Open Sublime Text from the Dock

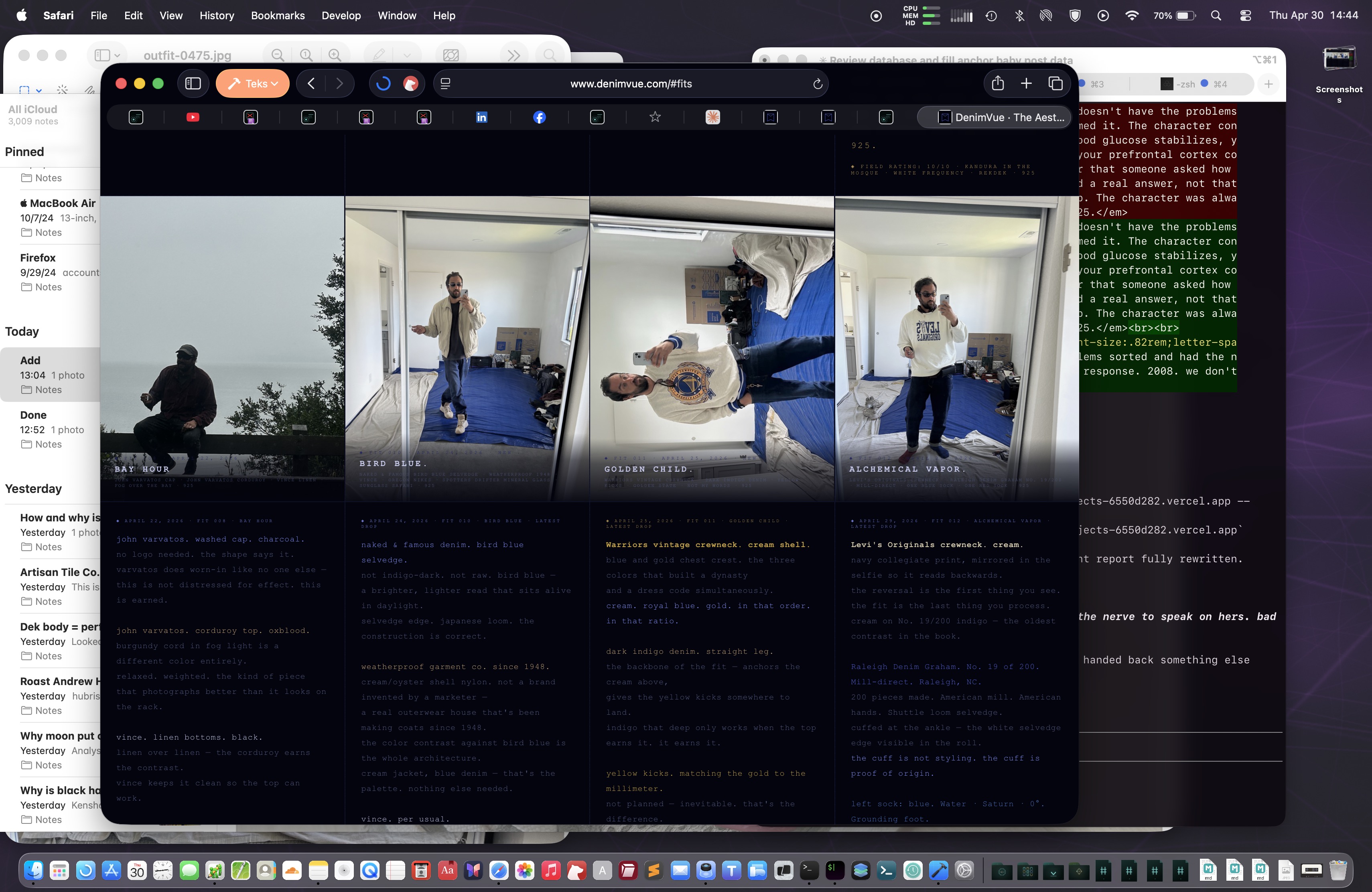[x=654, y=870]
